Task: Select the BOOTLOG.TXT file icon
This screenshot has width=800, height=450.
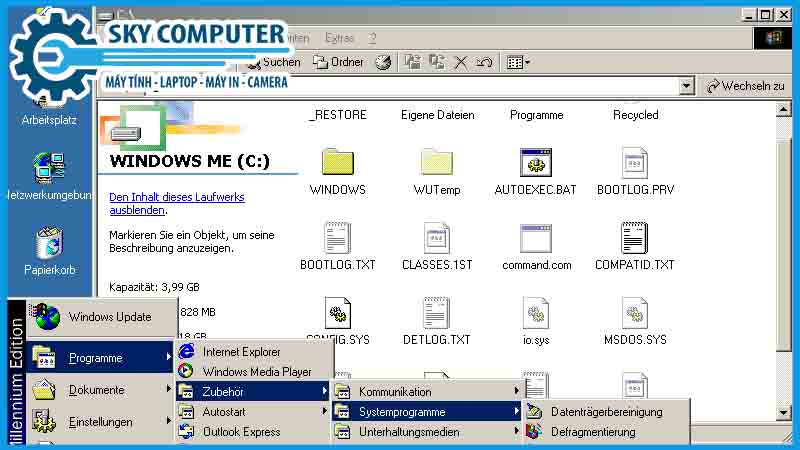Action: [x=338, y=238]
